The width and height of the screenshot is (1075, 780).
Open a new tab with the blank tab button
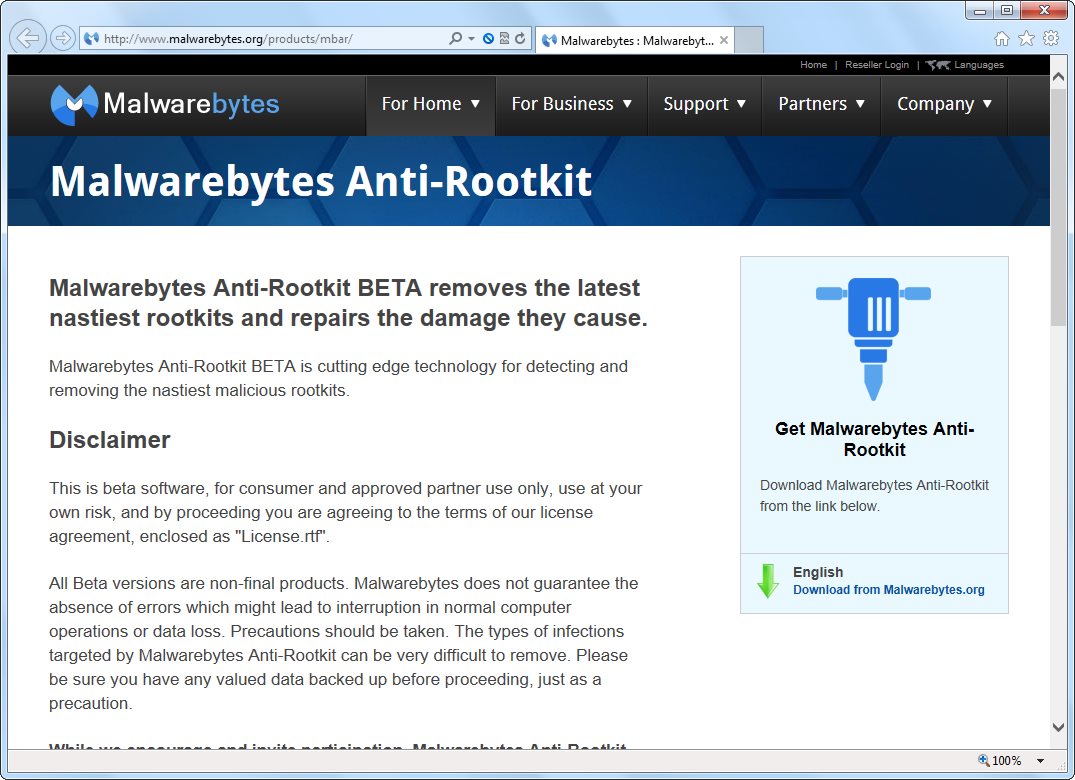tap(749, 40)
